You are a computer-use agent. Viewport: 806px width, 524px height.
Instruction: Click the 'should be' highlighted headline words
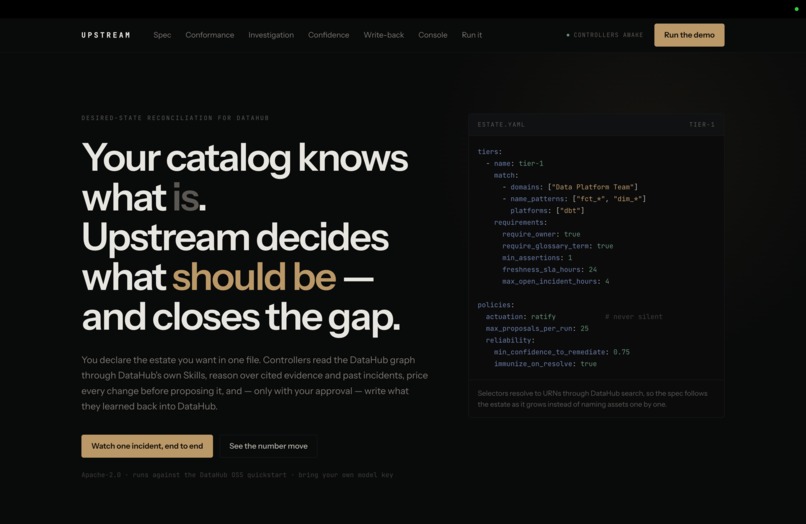pos(254,277)
